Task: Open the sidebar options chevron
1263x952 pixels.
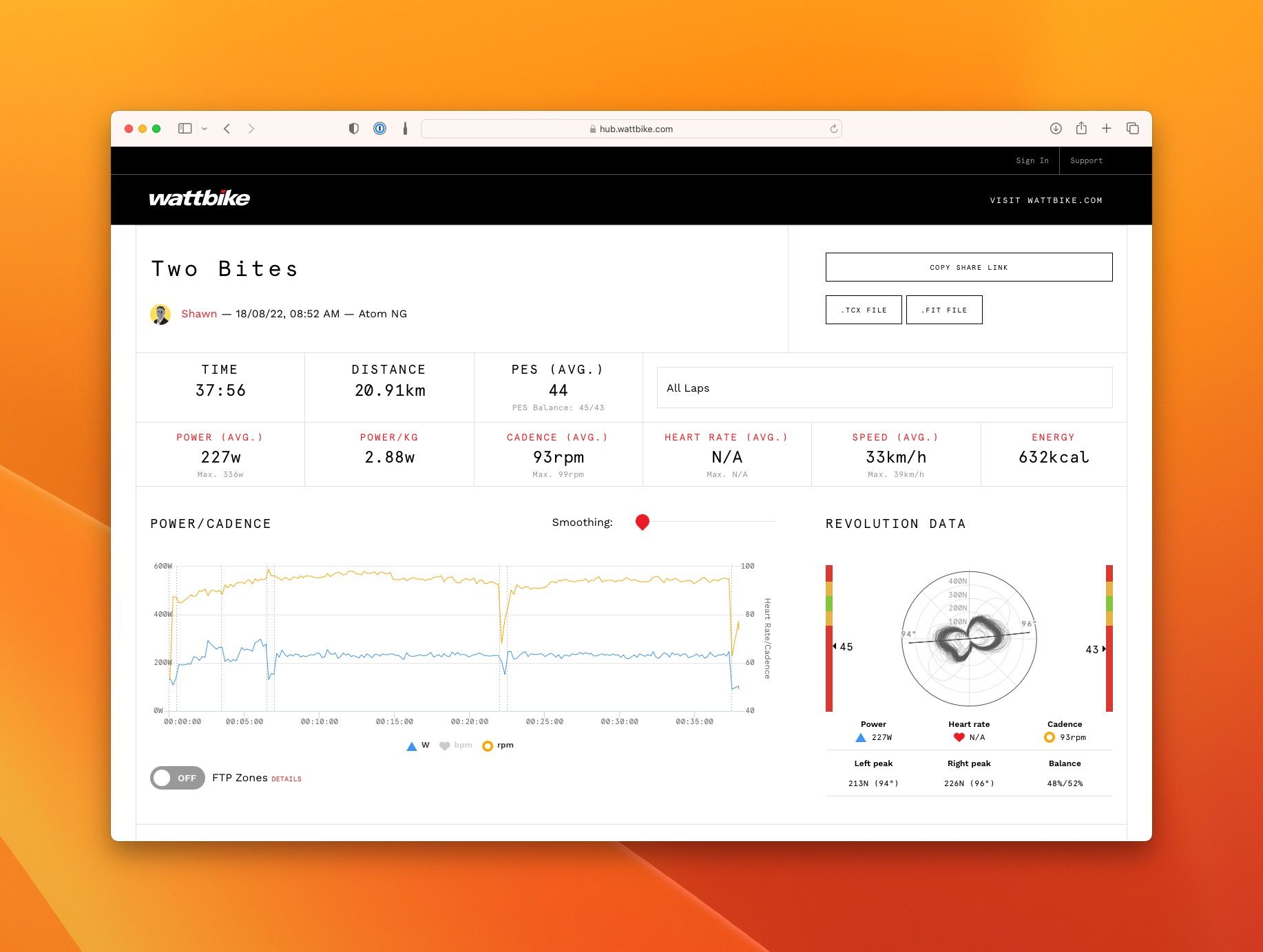Action: (205, 129)
